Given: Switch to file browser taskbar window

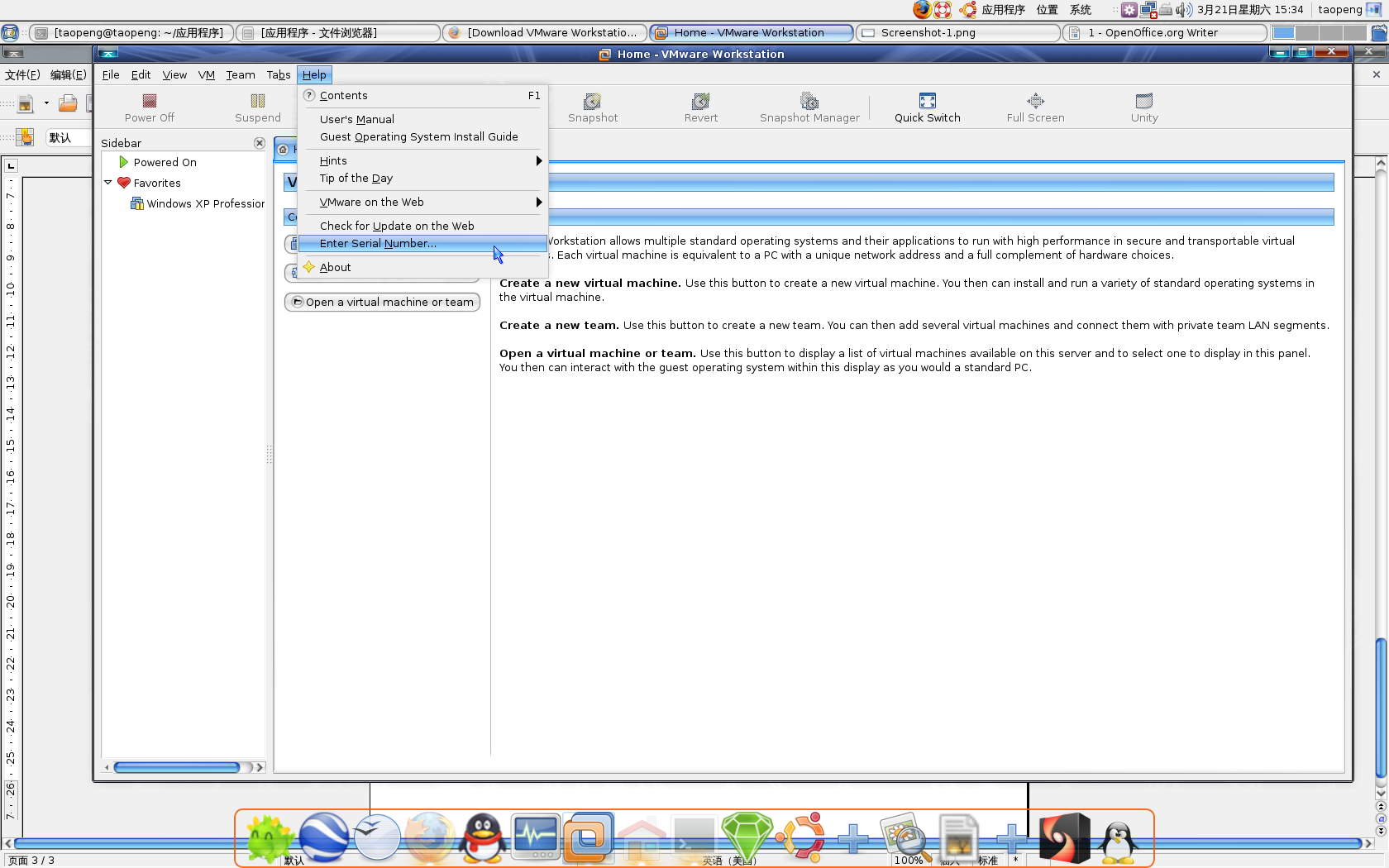Looking at the screenshot, I should click(338, 33).
